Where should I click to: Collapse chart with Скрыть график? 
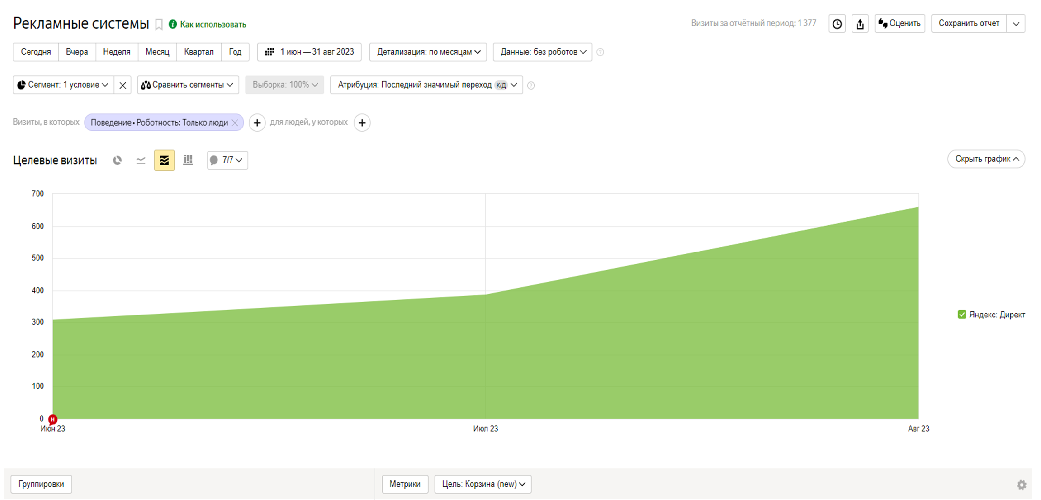click(x=986, y=159)
